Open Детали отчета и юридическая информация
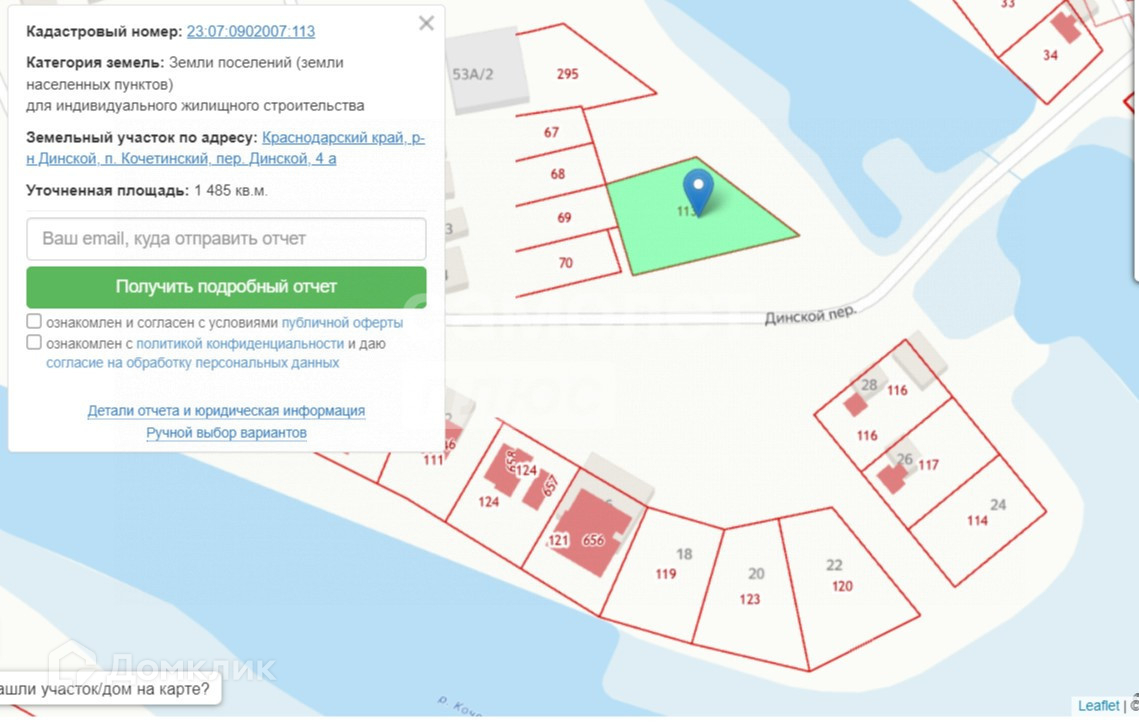 226,410
